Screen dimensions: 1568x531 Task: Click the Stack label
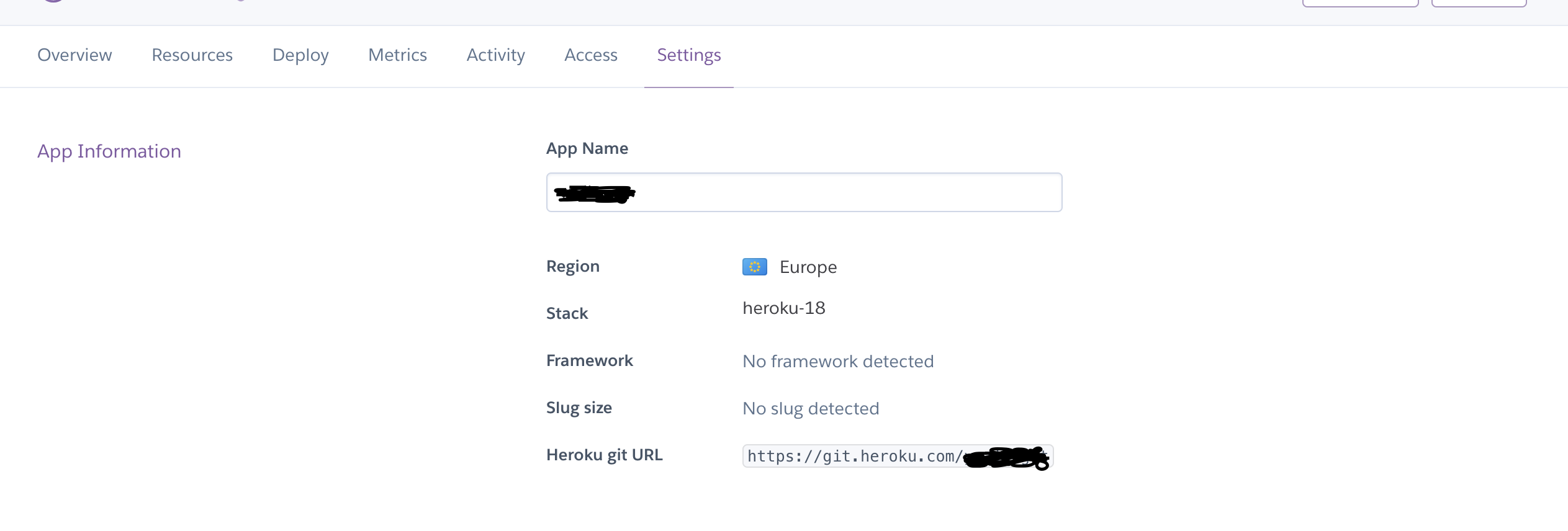pos(567,313)
